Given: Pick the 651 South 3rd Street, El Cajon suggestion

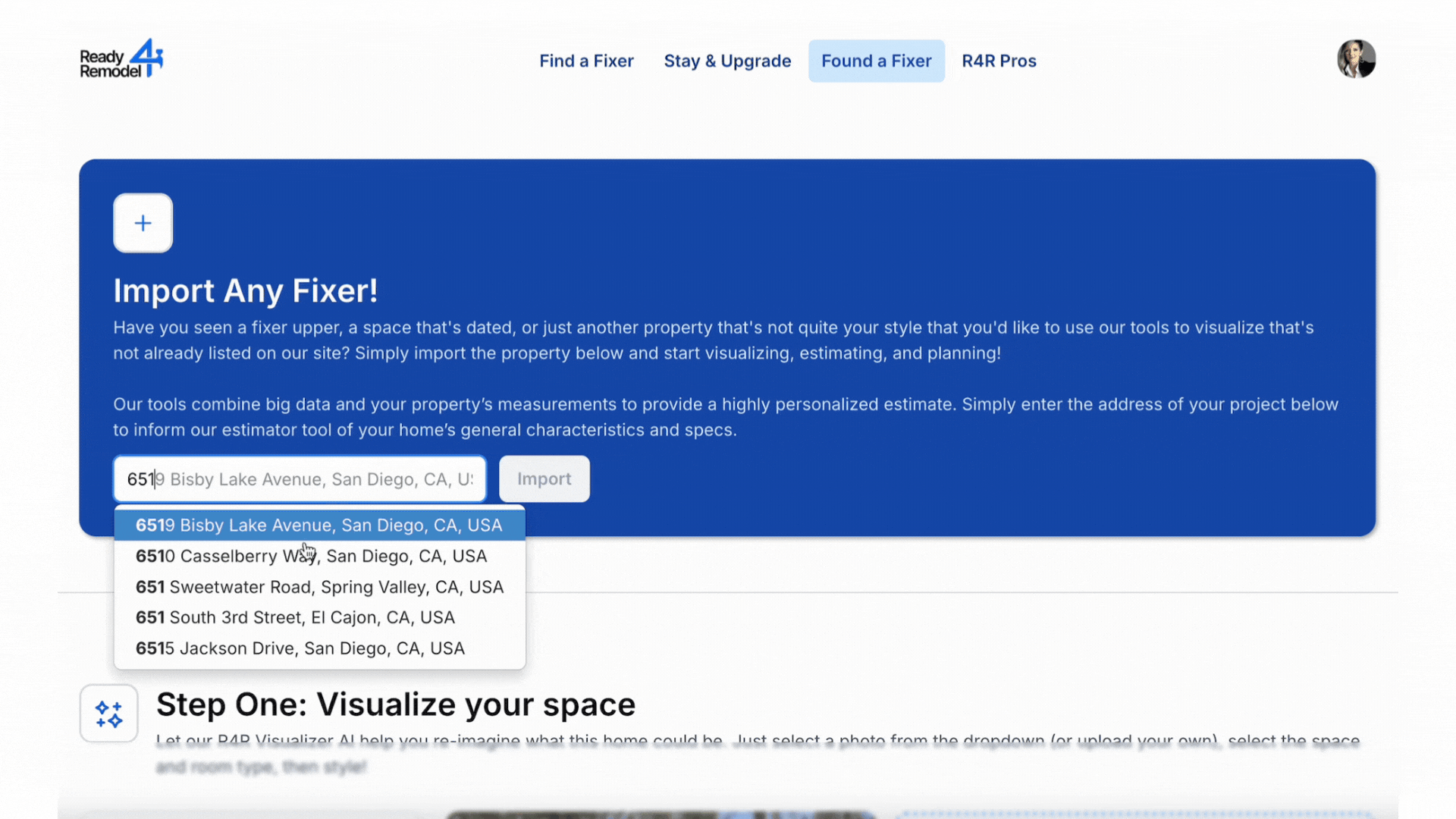Looking at the screenshot, I should [295, 617].
